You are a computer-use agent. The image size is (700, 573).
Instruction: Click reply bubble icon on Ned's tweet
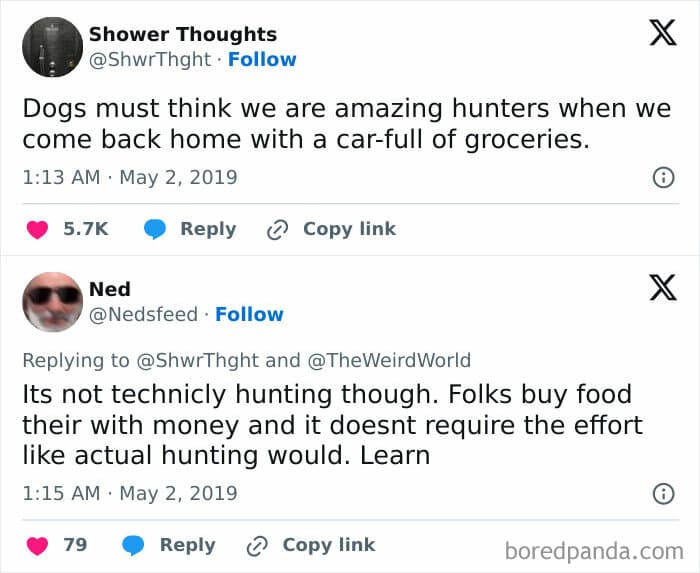click(x=133, y=545)
